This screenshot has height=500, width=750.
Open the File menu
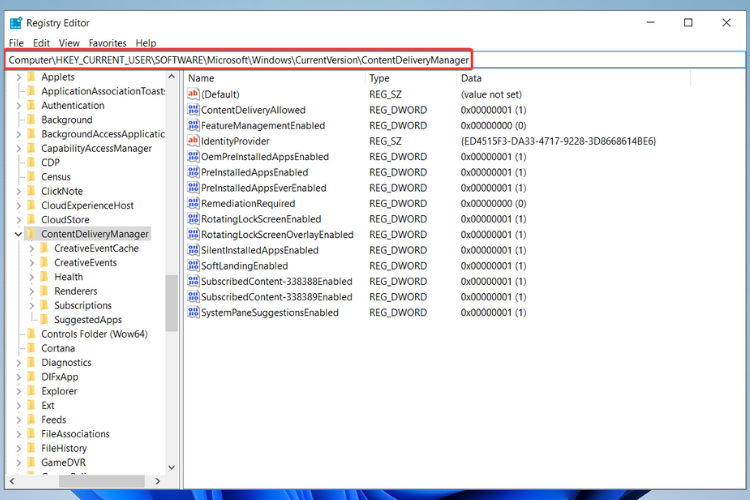16,43
